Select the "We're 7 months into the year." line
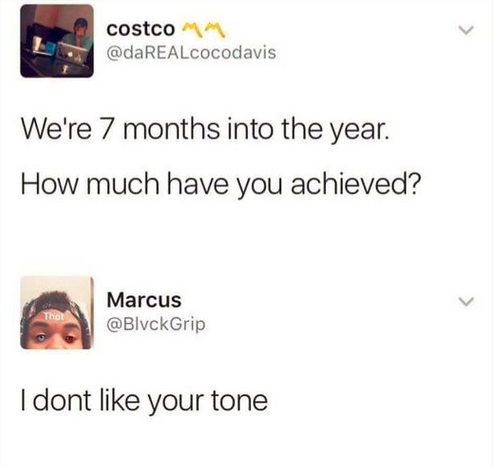The width and height of the screenshot is (494, 467). click(205, 130)
